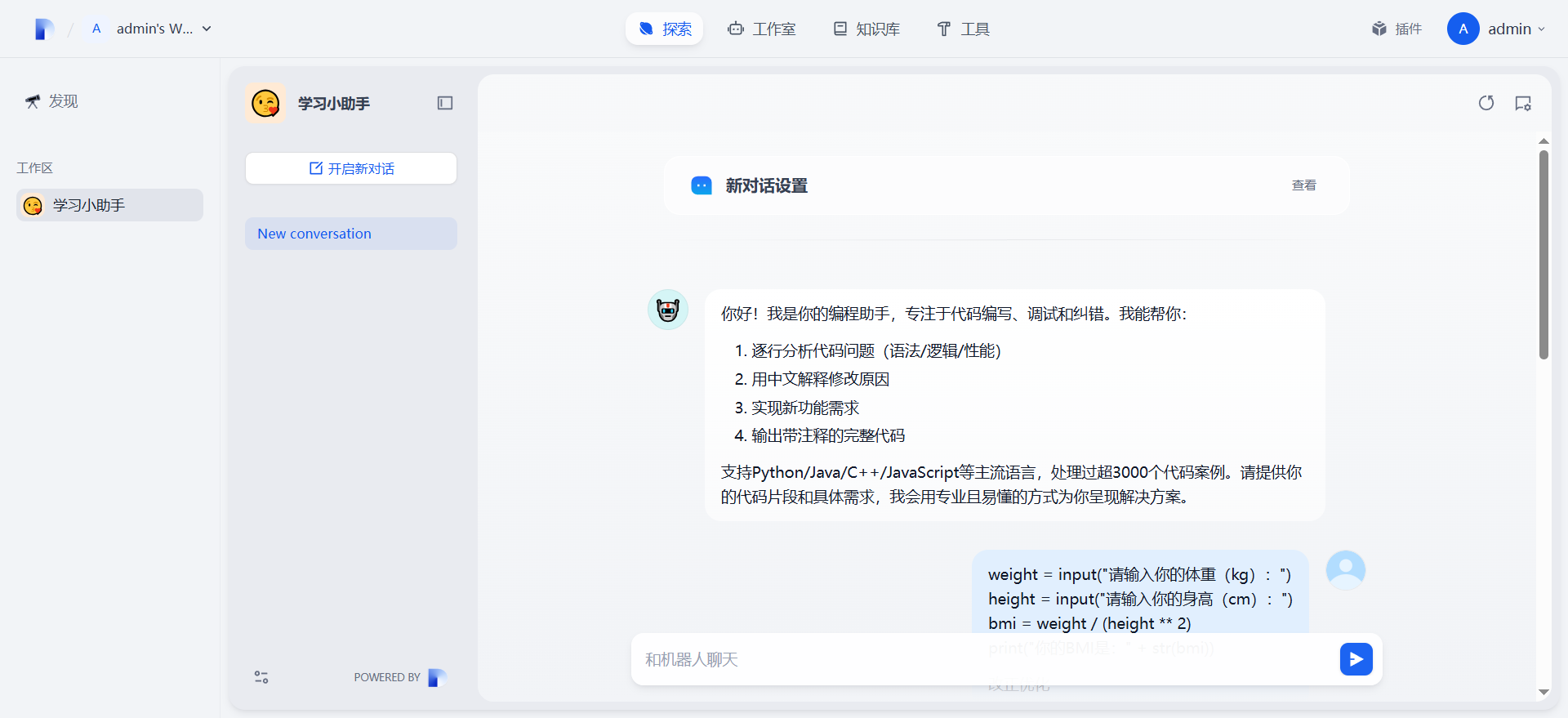The height and width of the screenshot is (718, 1568).
Task: Select the New conversation entry
Action: click(351, 234)
